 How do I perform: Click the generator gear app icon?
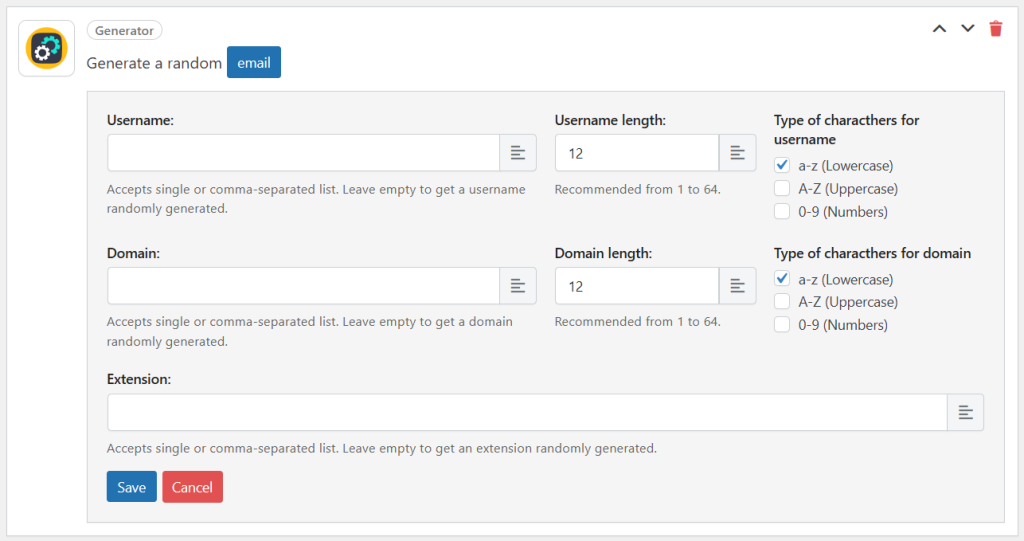click(x=46, y=48)
